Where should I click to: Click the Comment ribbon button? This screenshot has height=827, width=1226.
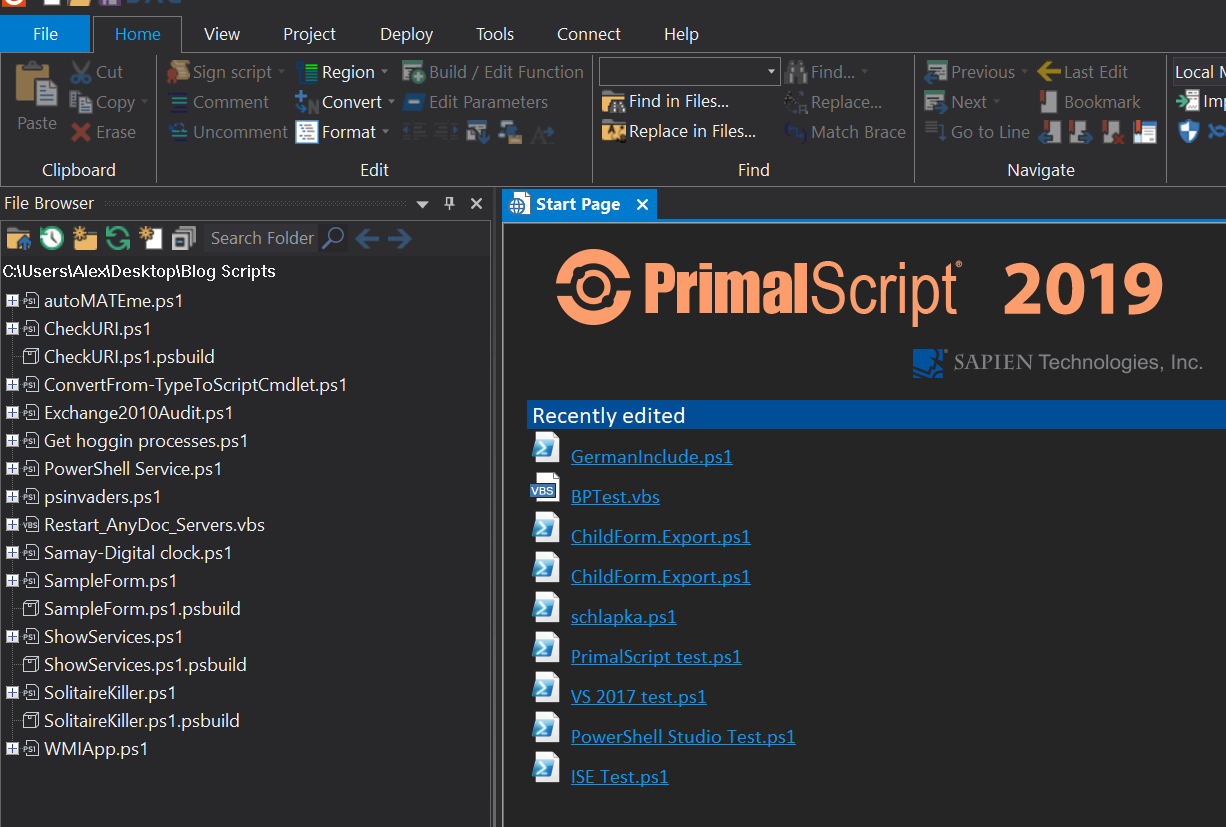click(x=219, y=102)
